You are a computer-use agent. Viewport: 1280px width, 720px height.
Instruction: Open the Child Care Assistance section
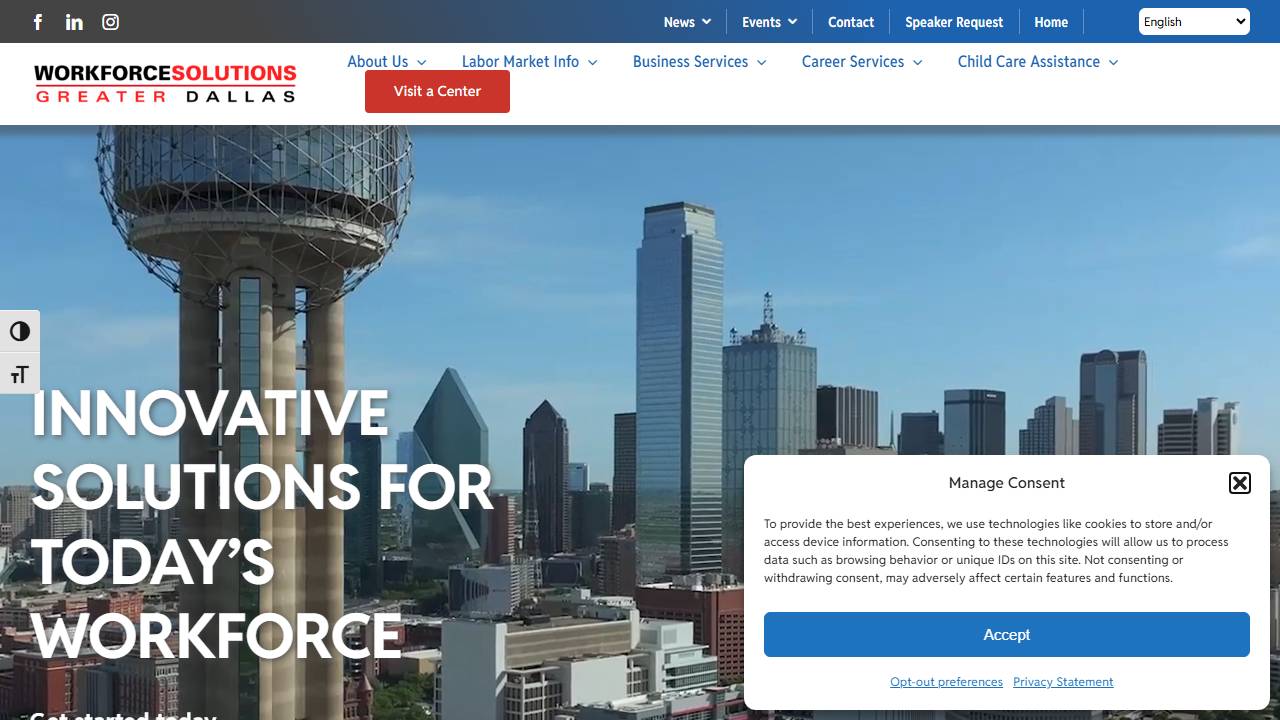pyautogui.click(x=1037, y=62)
